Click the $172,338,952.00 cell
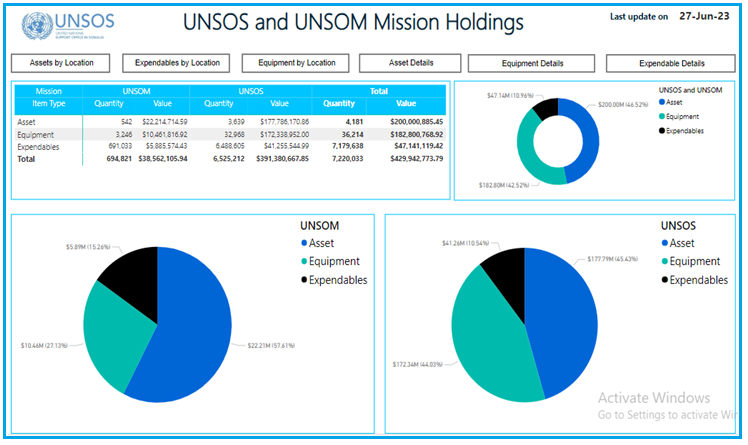 click(284, 135)
